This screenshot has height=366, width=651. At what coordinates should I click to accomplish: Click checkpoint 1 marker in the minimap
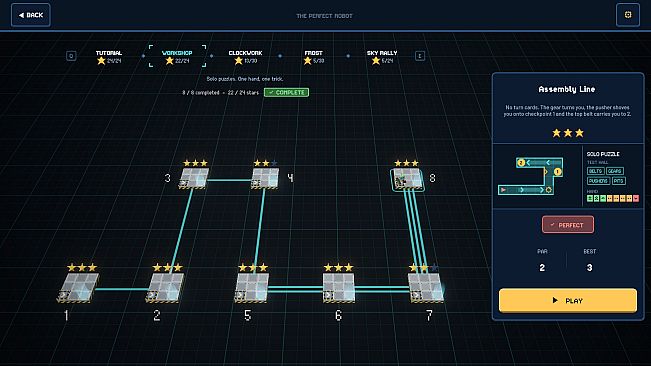tap(557, 171)
